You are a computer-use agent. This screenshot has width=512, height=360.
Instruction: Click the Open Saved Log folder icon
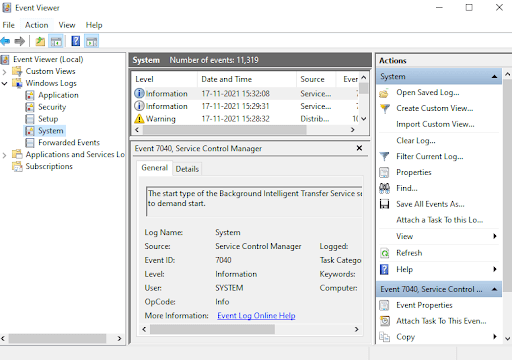pyautogui.click(x=384, y=93)
